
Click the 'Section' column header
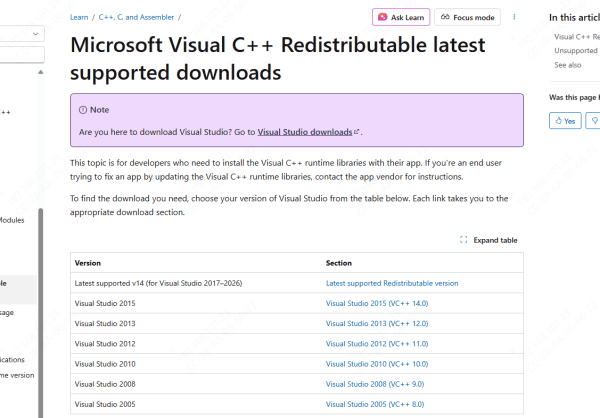(339, 263)
